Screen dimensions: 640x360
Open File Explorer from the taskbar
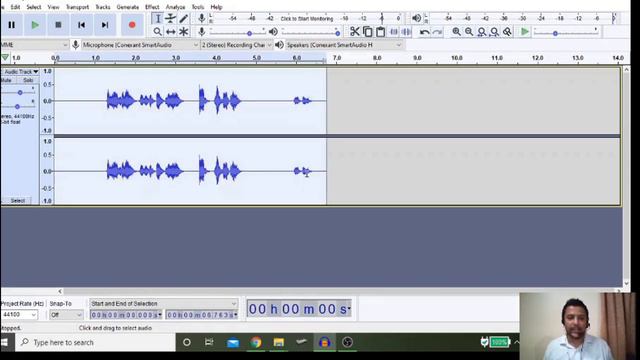[279, 342]
